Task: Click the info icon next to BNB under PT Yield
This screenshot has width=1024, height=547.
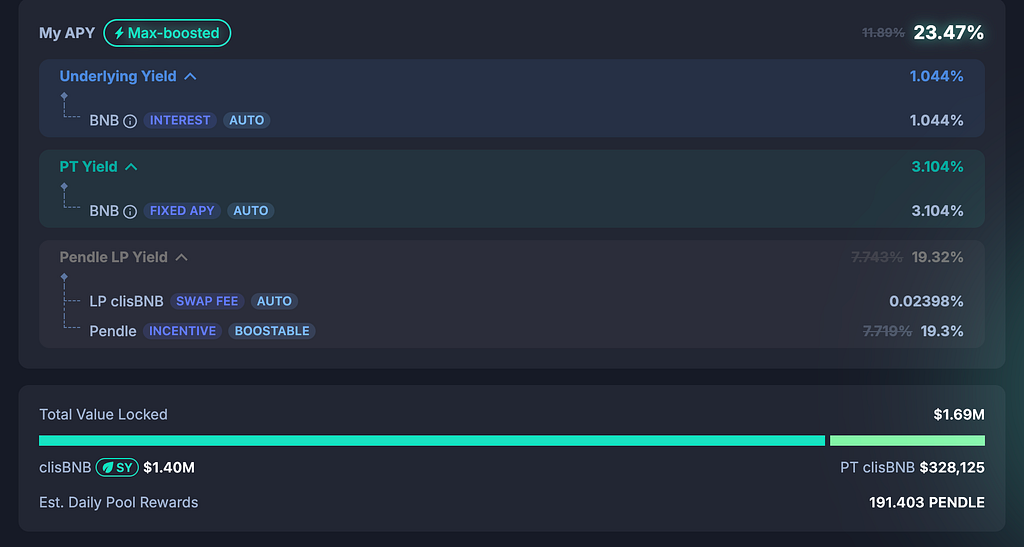Action: 130,211
